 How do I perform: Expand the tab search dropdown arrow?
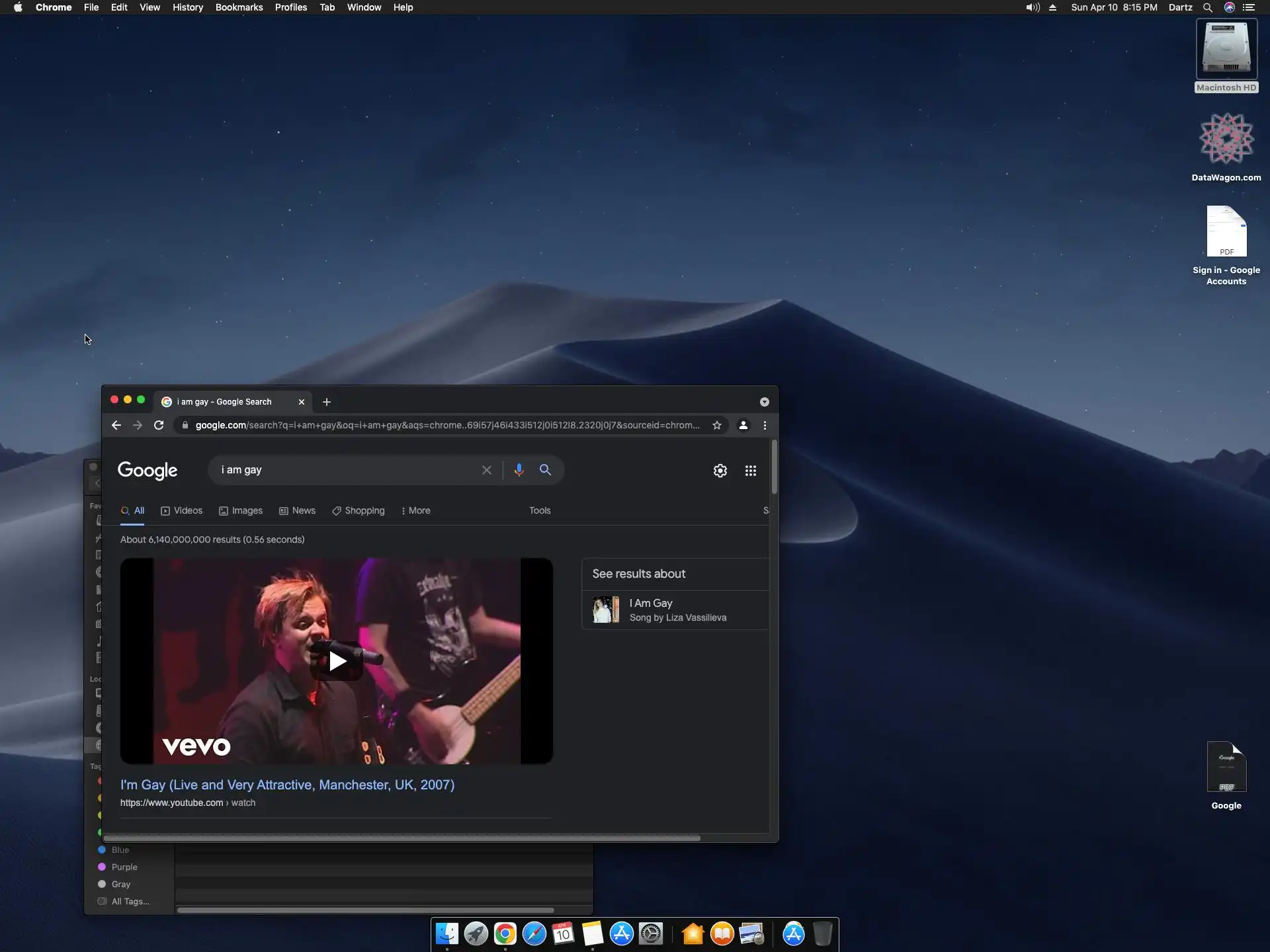click(x=764, y=402)
